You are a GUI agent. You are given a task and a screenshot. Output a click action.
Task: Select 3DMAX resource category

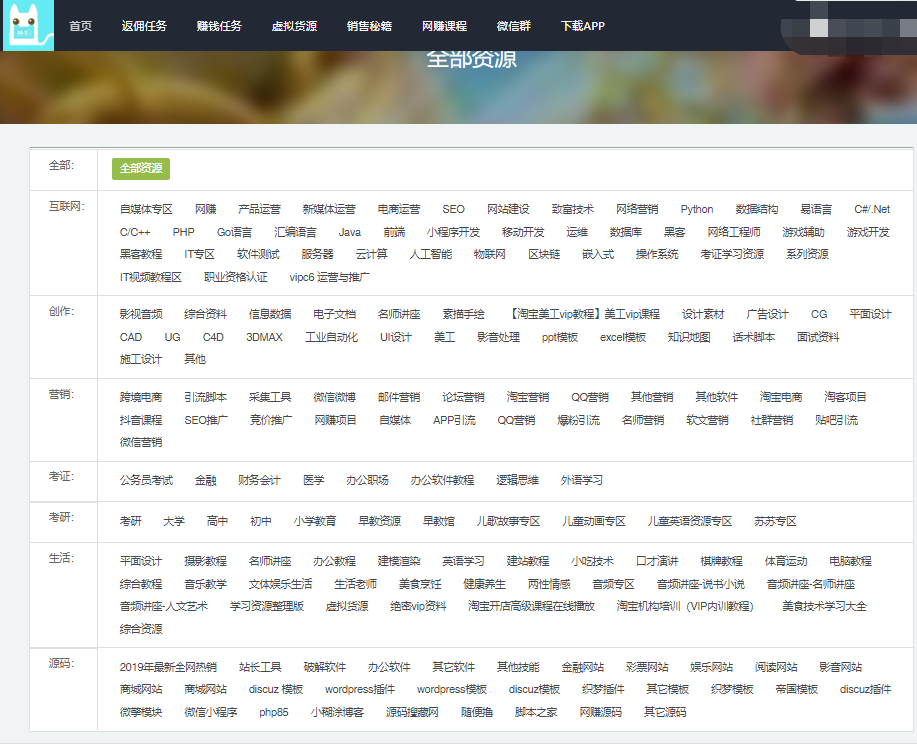[265, 337]
